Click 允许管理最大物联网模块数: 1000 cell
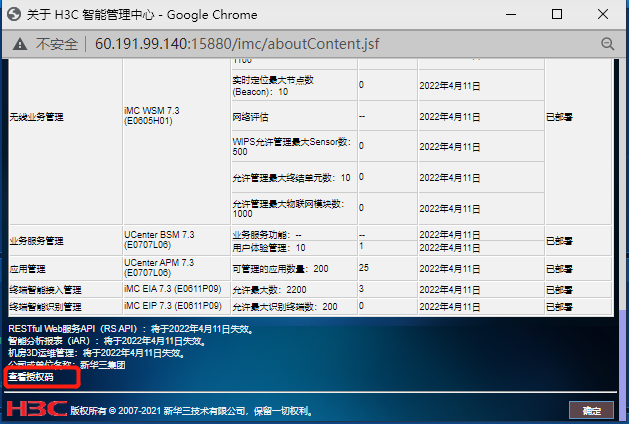The image size is (629, 424). pyautogui.click(x=294, y=209)
